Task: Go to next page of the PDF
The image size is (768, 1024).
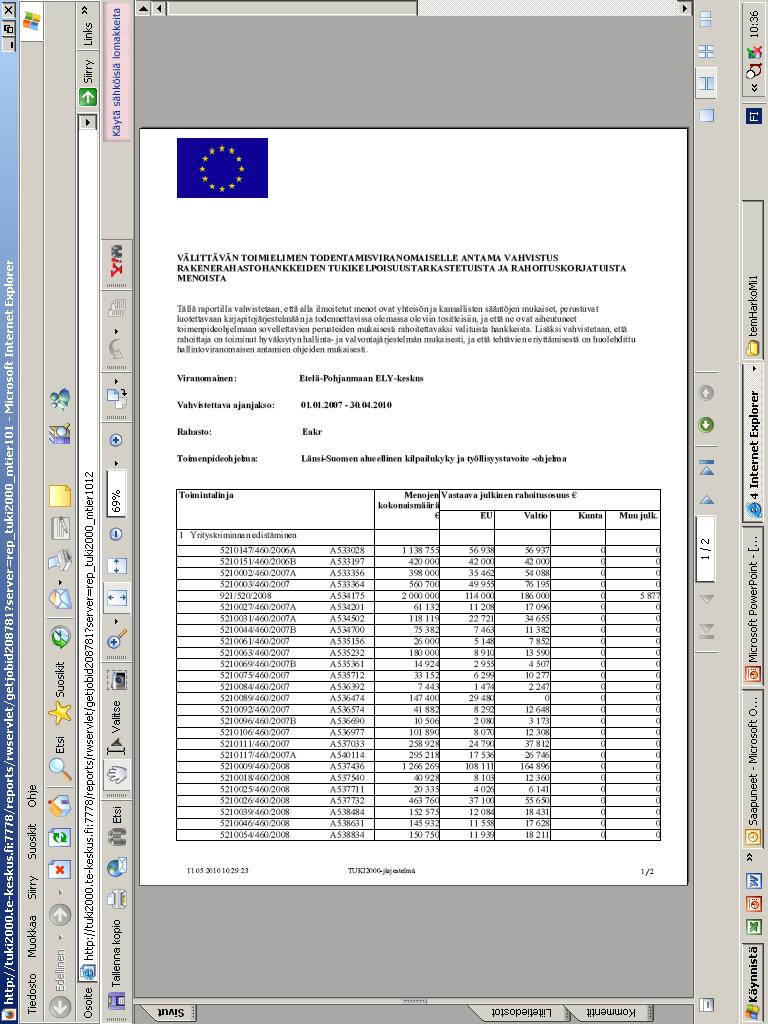Action: [x=707, y=500]
